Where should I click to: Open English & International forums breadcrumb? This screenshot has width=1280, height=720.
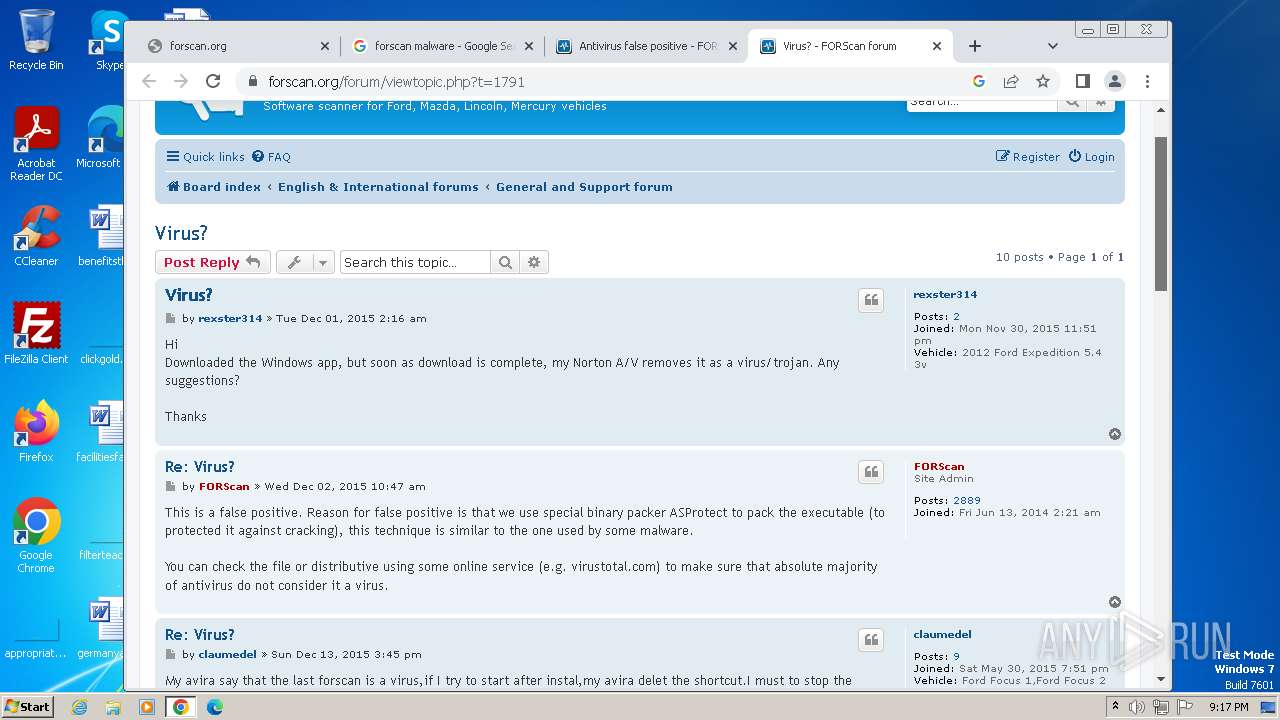(x=378, y=187)
